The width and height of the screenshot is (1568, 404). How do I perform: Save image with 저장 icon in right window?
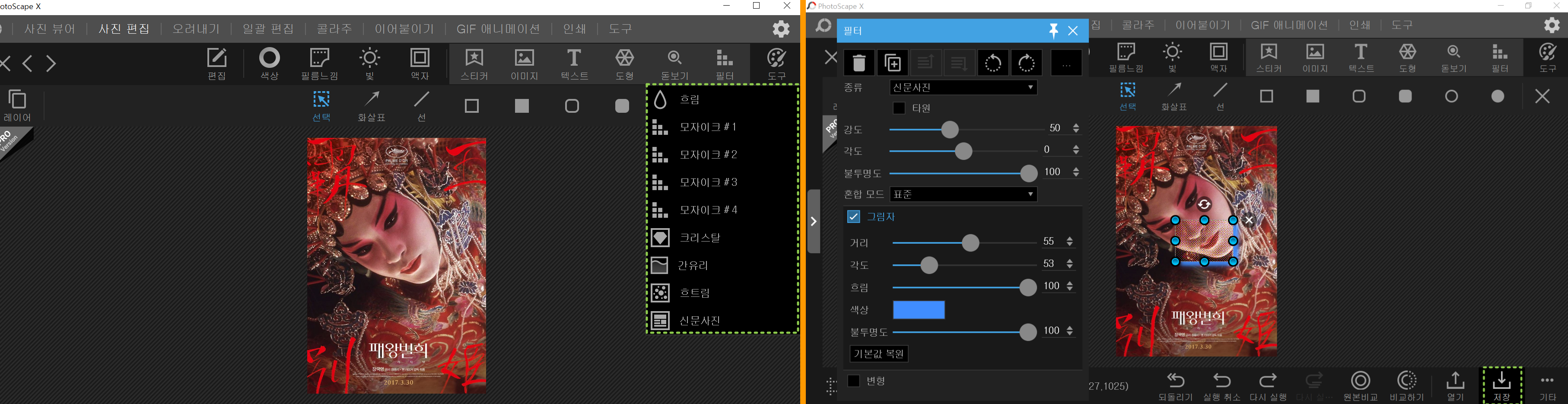pos(1501,386)
